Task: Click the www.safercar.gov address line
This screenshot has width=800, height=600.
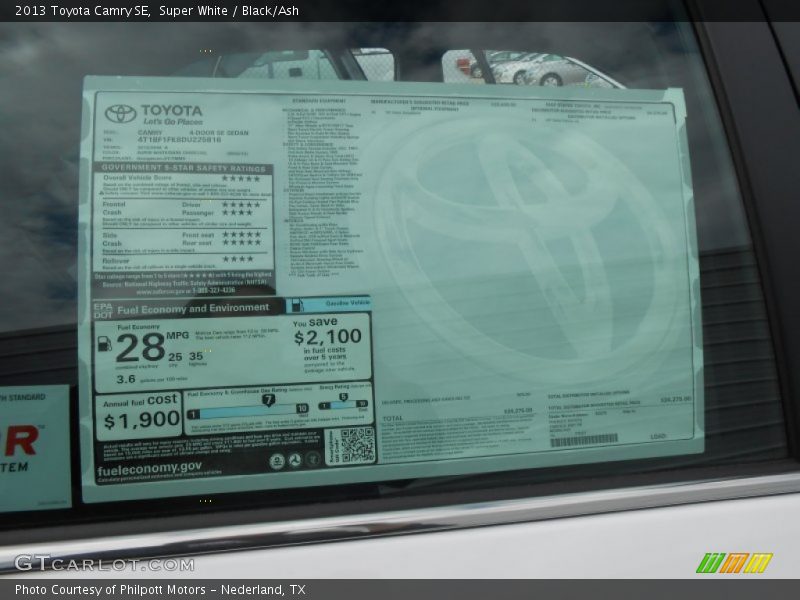Action: pos(186,291)
